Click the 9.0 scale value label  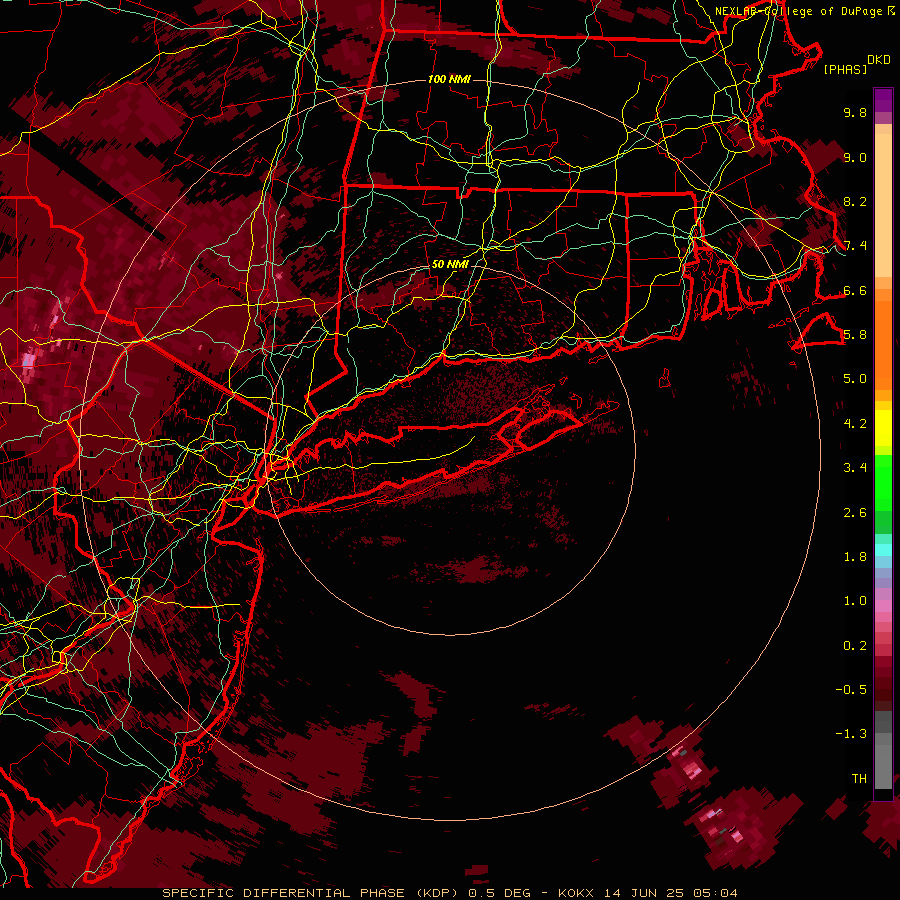[855, 157]
